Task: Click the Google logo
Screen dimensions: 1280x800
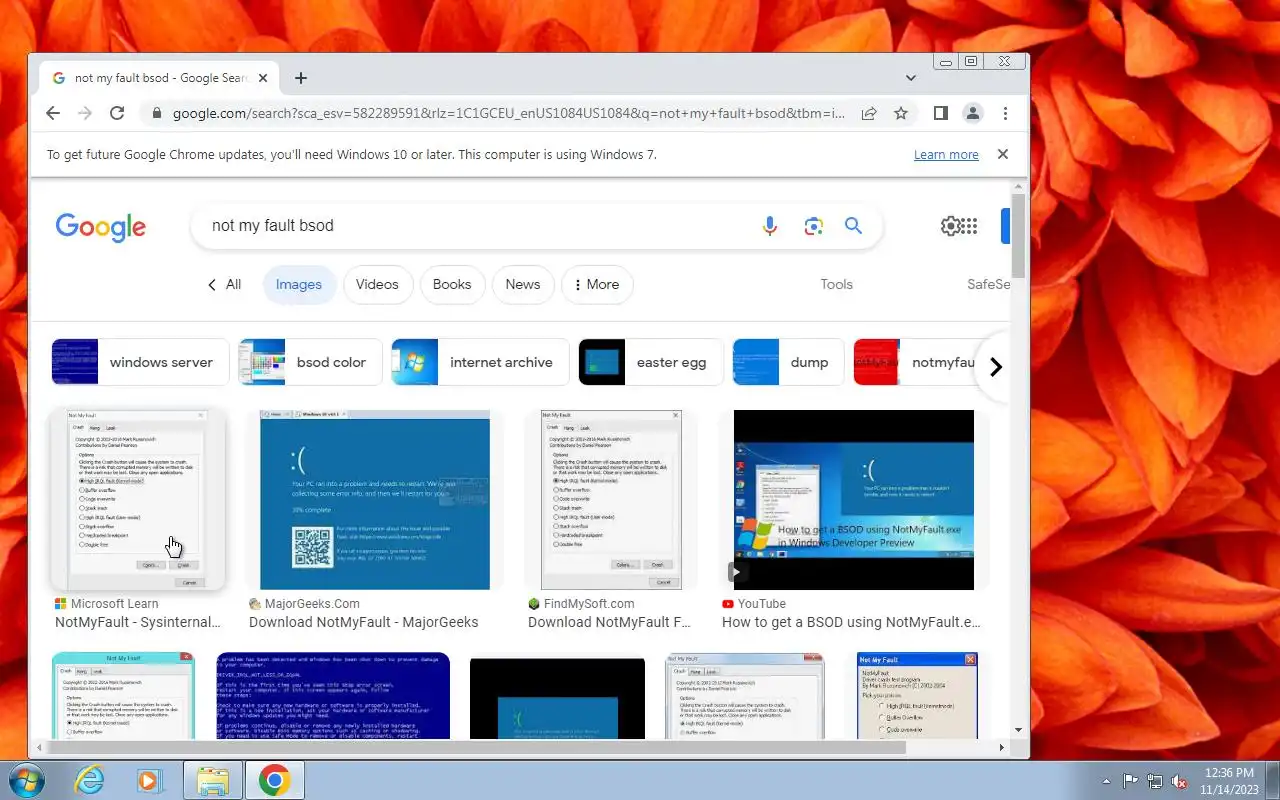Action: coord(101,227)
